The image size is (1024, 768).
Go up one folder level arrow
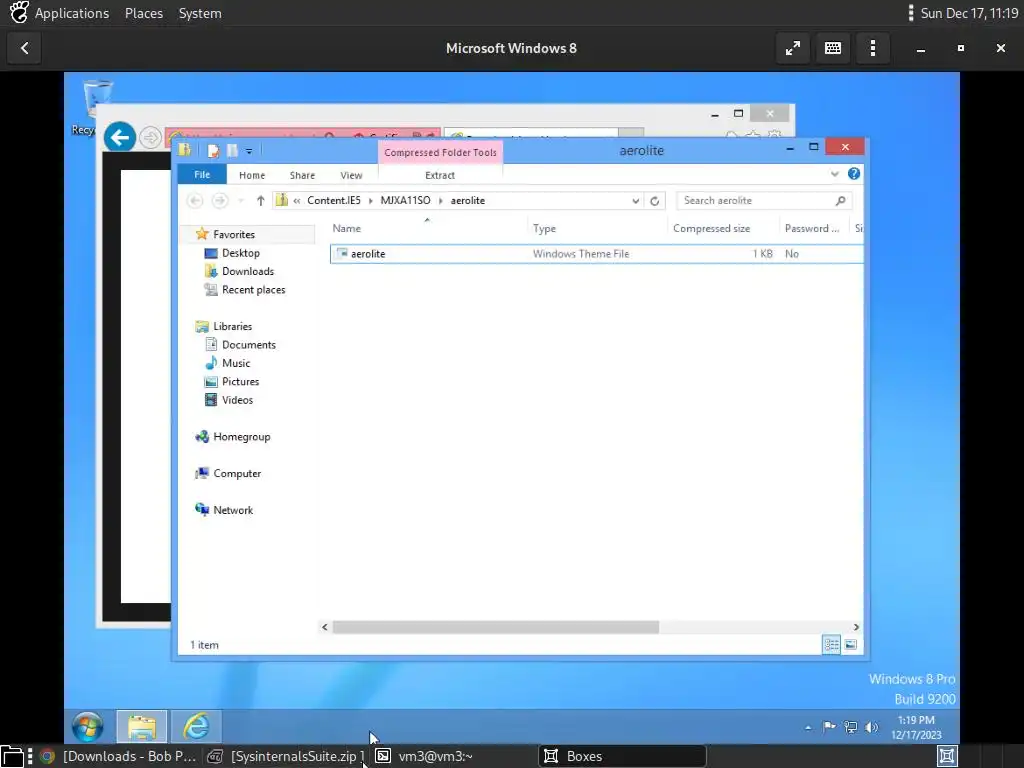click(261, 200)
